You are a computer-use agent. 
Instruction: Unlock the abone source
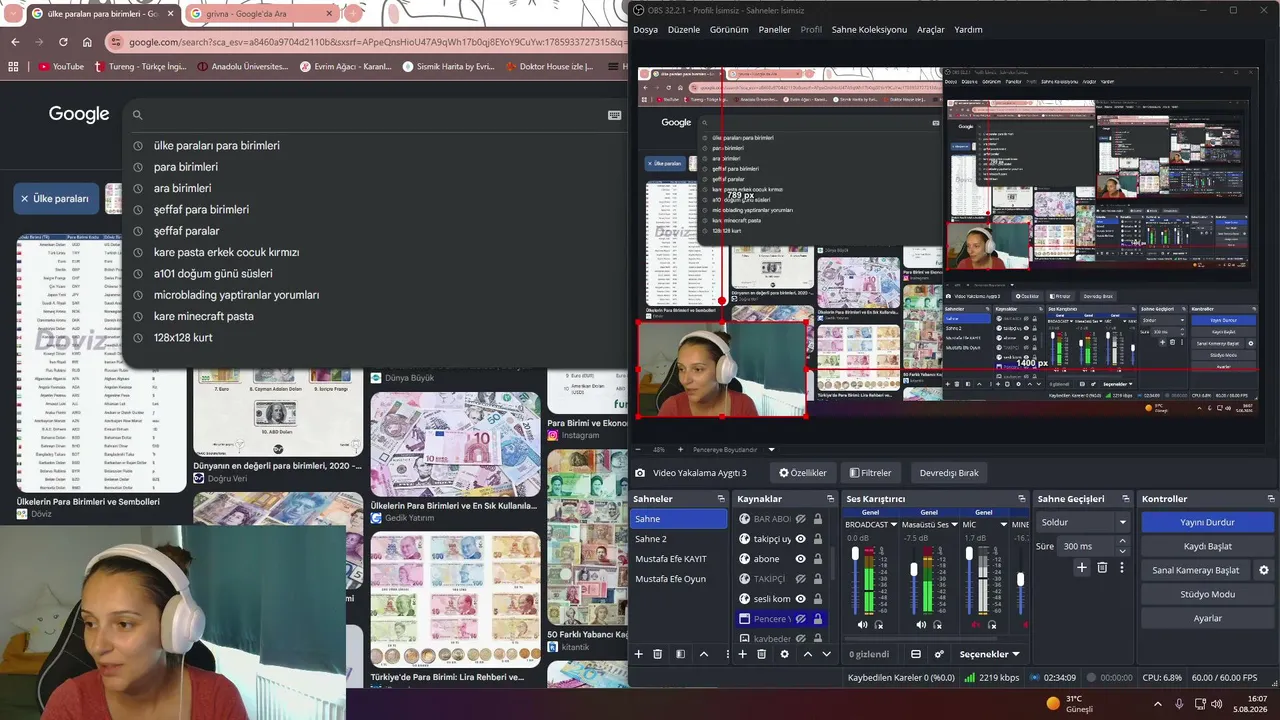tap(818, 559)
